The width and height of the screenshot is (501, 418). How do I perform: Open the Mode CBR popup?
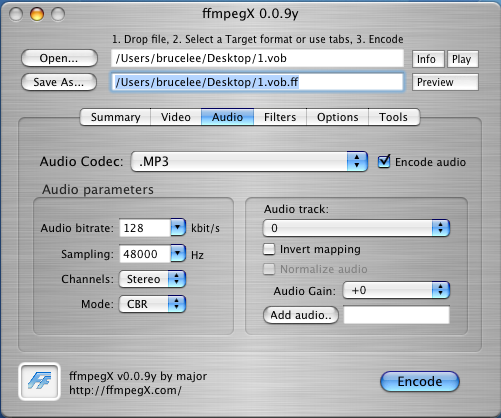tap(152, 304)
